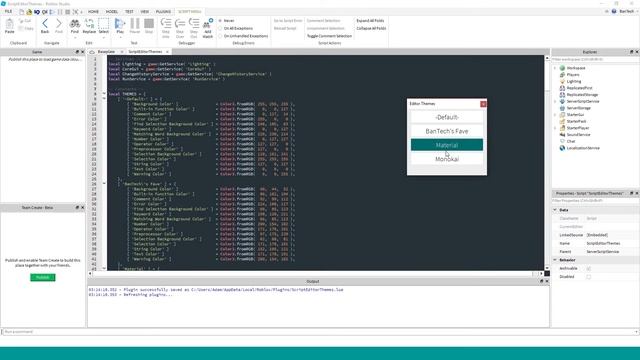
Task: Expand the StarterPlayer tree node
Action: point(555,128)
